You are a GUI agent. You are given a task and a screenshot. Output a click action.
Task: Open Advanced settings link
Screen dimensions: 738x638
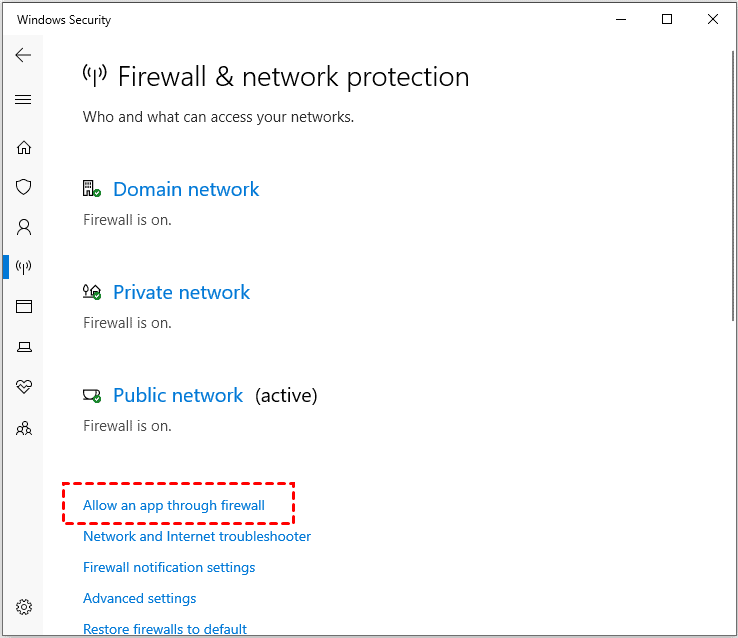(x=139, y=599)
